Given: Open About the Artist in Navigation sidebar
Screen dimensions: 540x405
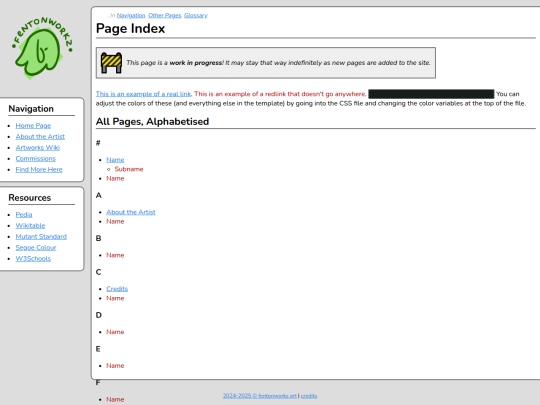Looking at the screenshot, I should [40, 137].
